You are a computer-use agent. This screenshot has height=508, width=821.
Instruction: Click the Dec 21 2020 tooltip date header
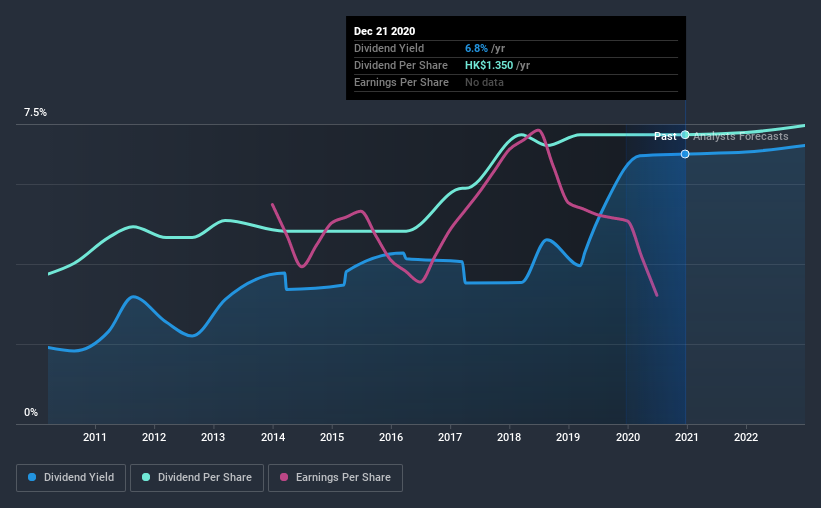pos(384,31)
